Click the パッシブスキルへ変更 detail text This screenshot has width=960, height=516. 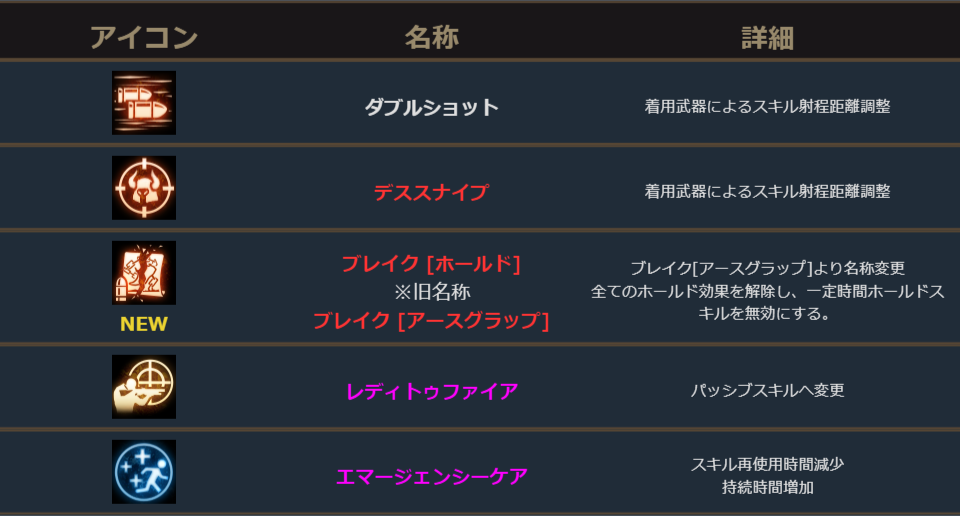[767, 390]
